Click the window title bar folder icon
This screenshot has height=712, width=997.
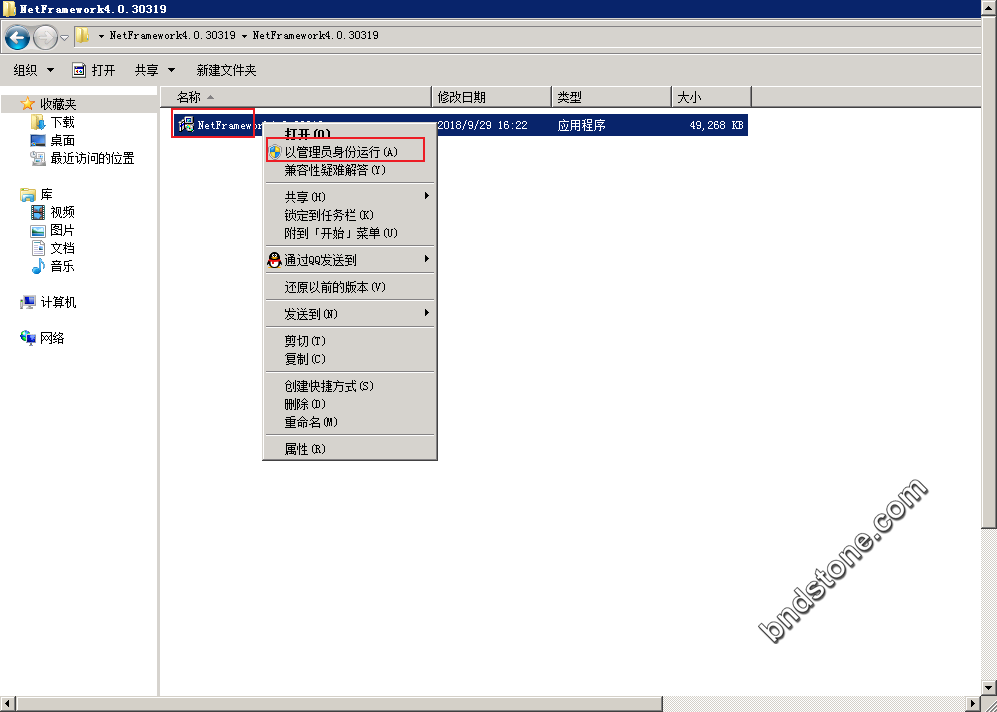coord(10,9)
